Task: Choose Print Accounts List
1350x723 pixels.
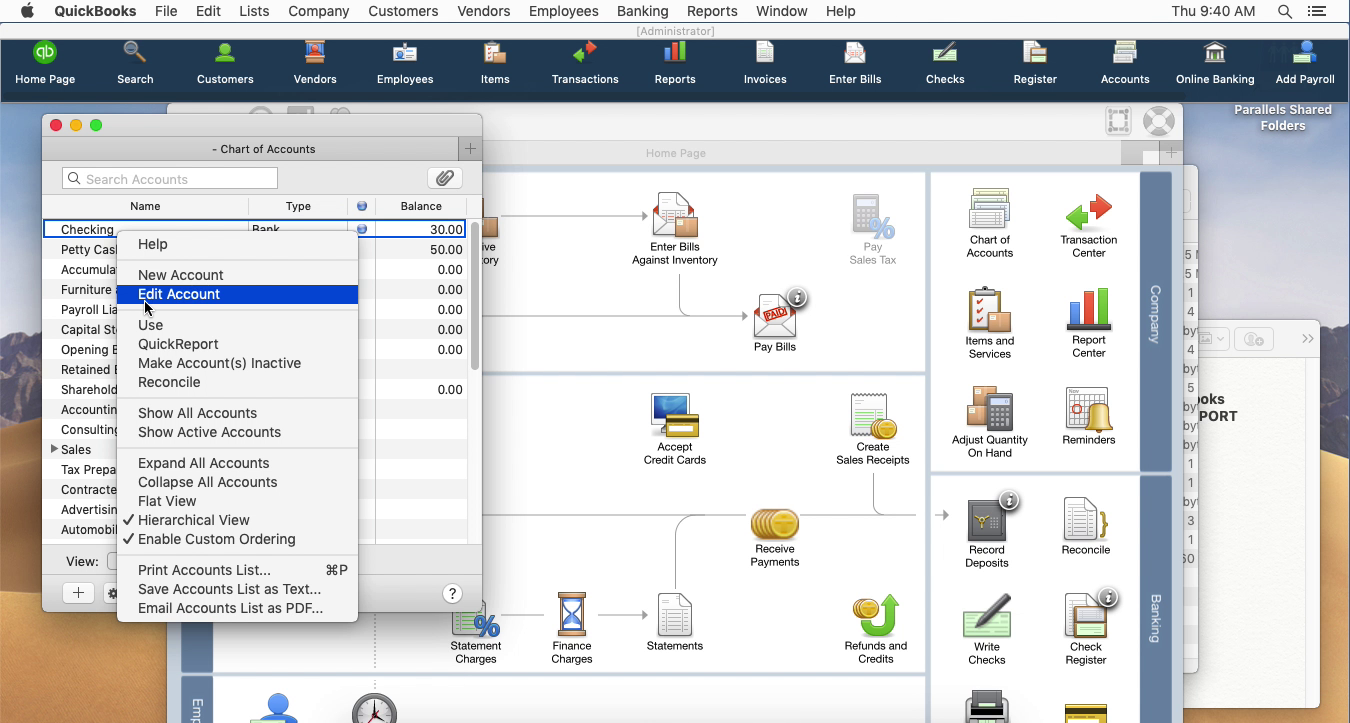Action: pos(237,570)
